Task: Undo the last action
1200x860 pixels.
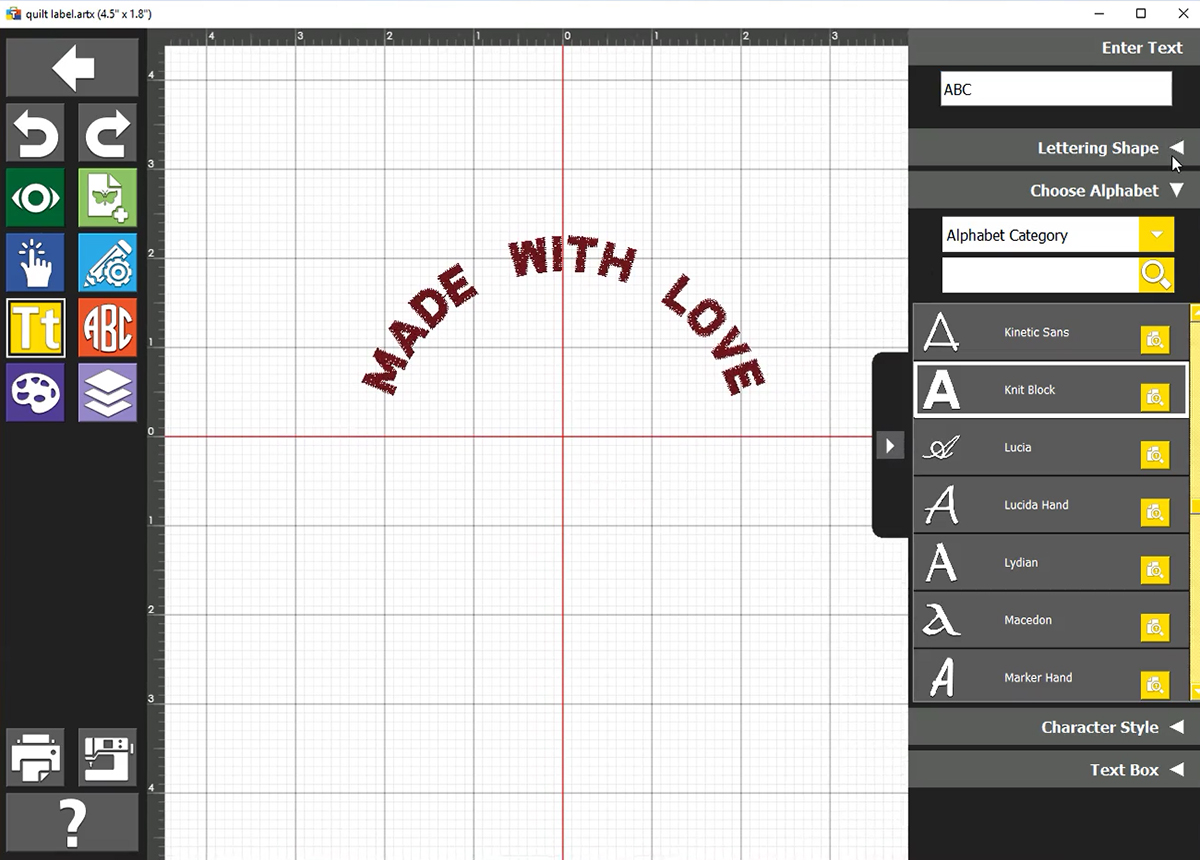Action: (x=36, y=133)
